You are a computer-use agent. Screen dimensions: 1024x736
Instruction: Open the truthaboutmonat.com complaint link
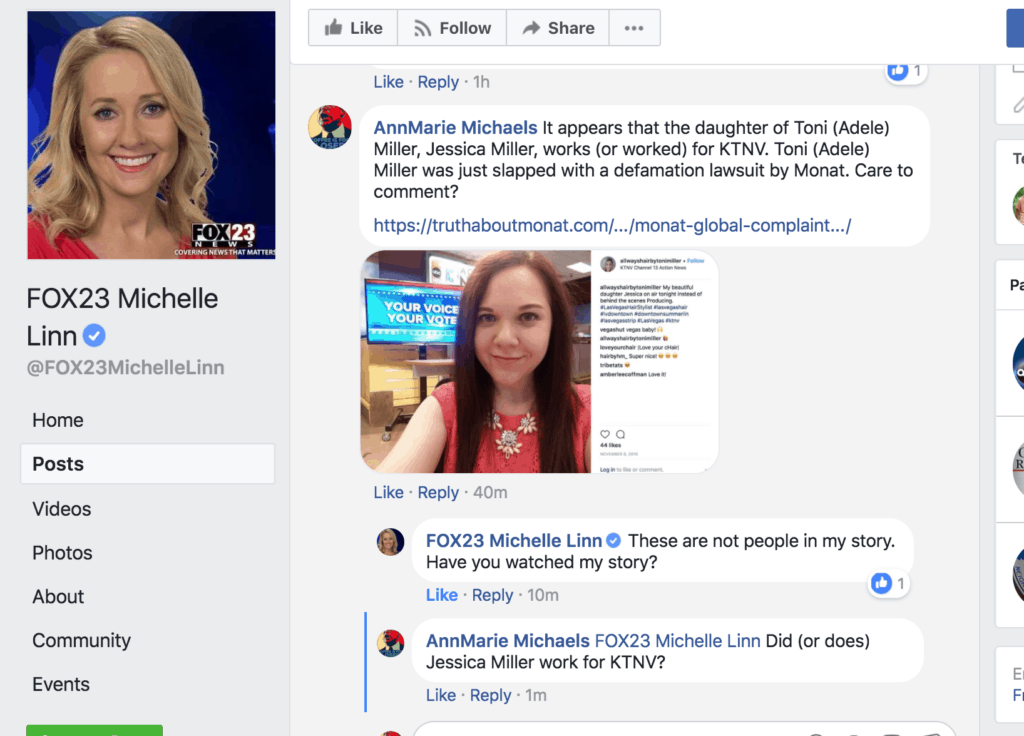[x=612, y=226]
